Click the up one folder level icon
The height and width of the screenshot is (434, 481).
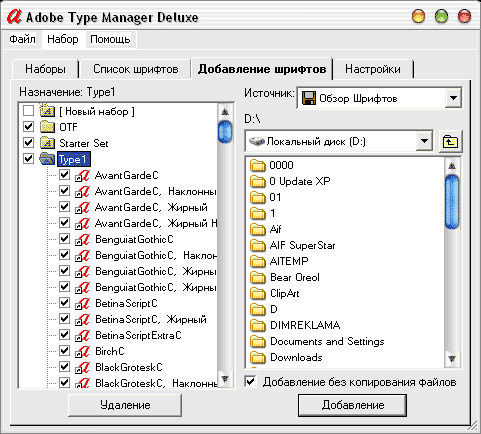pos(450,142)
